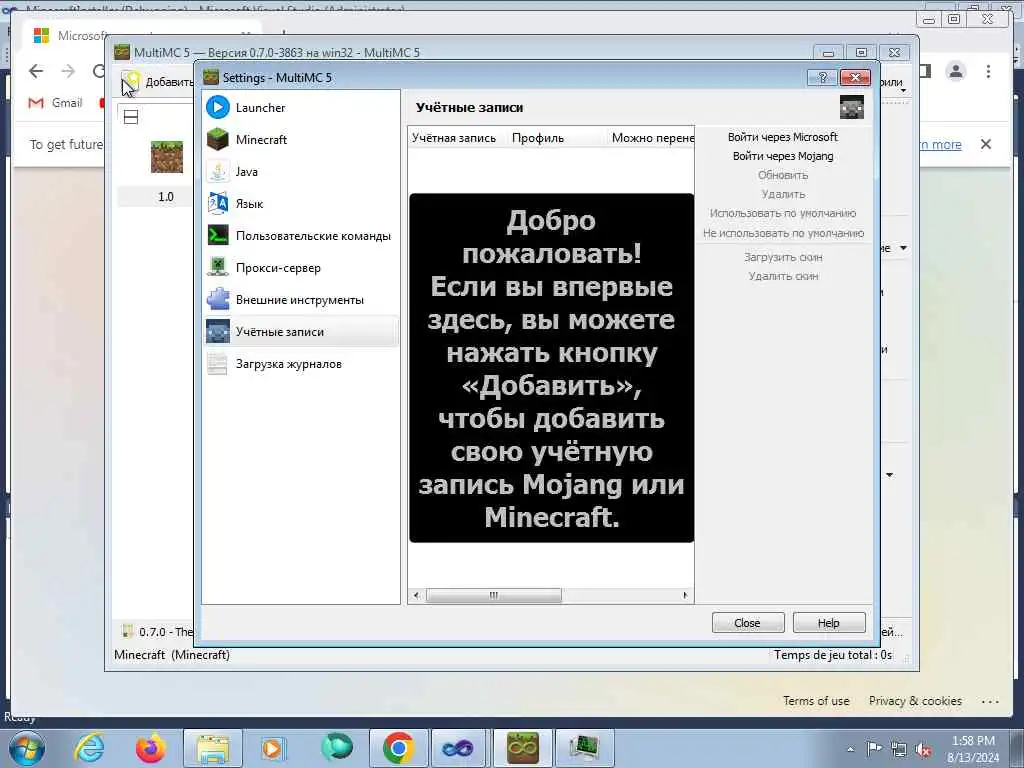Open Firefox from the taskbar

pyautogui.click(x=151, y=748)
